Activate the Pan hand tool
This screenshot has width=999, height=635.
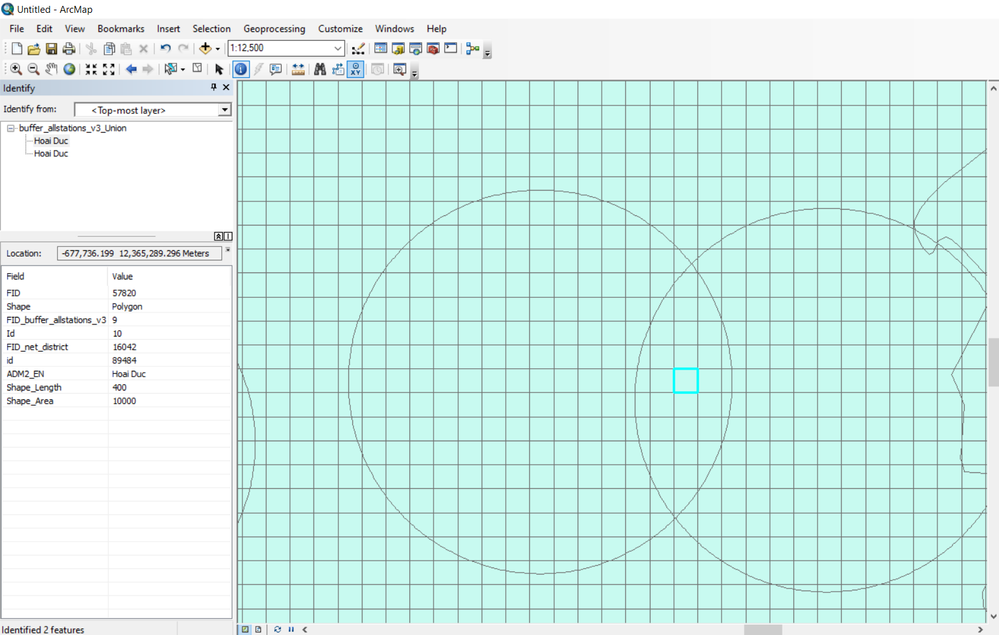51,69
